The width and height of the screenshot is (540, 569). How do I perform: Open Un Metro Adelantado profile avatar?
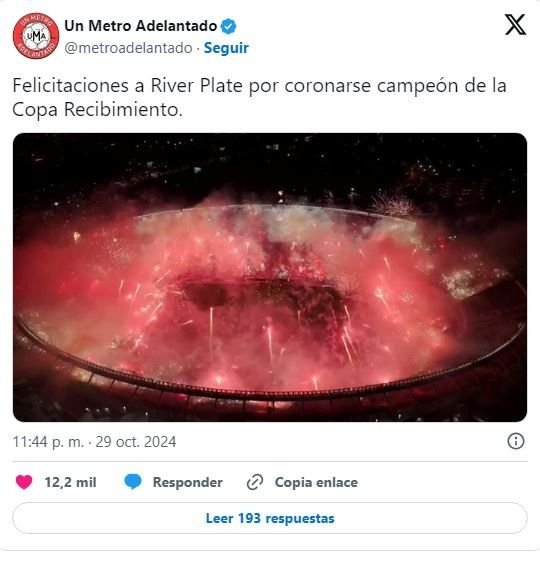(36, 36)
